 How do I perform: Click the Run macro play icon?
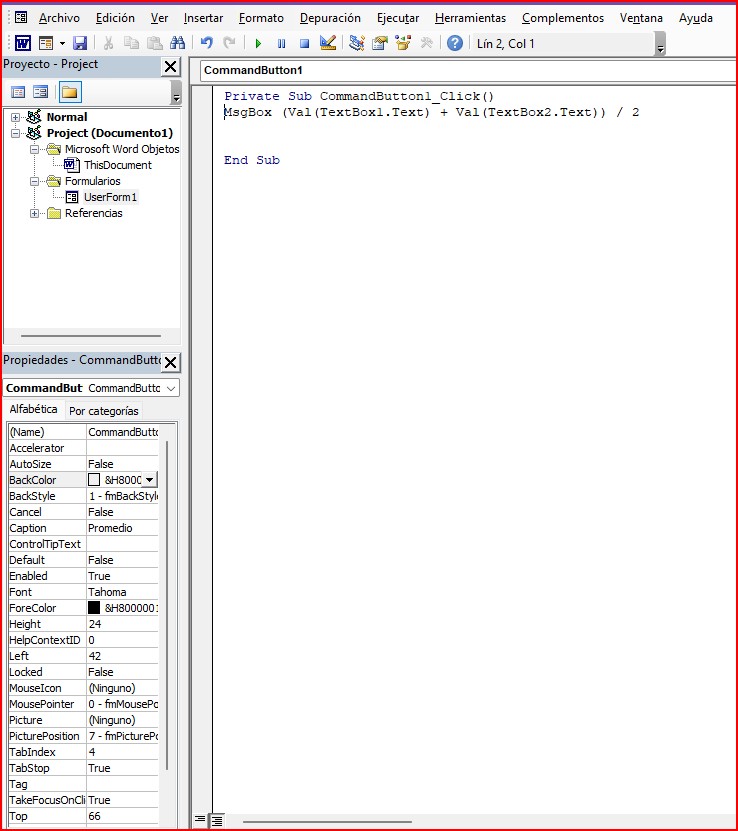pyautogui.click(x=258, y=43)
